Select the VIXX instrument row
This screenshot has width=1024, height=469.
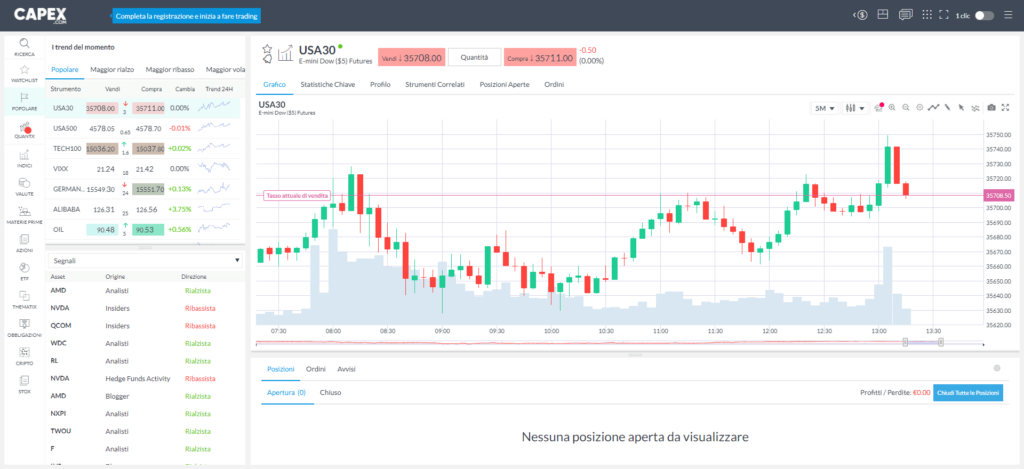click(143, 169)
